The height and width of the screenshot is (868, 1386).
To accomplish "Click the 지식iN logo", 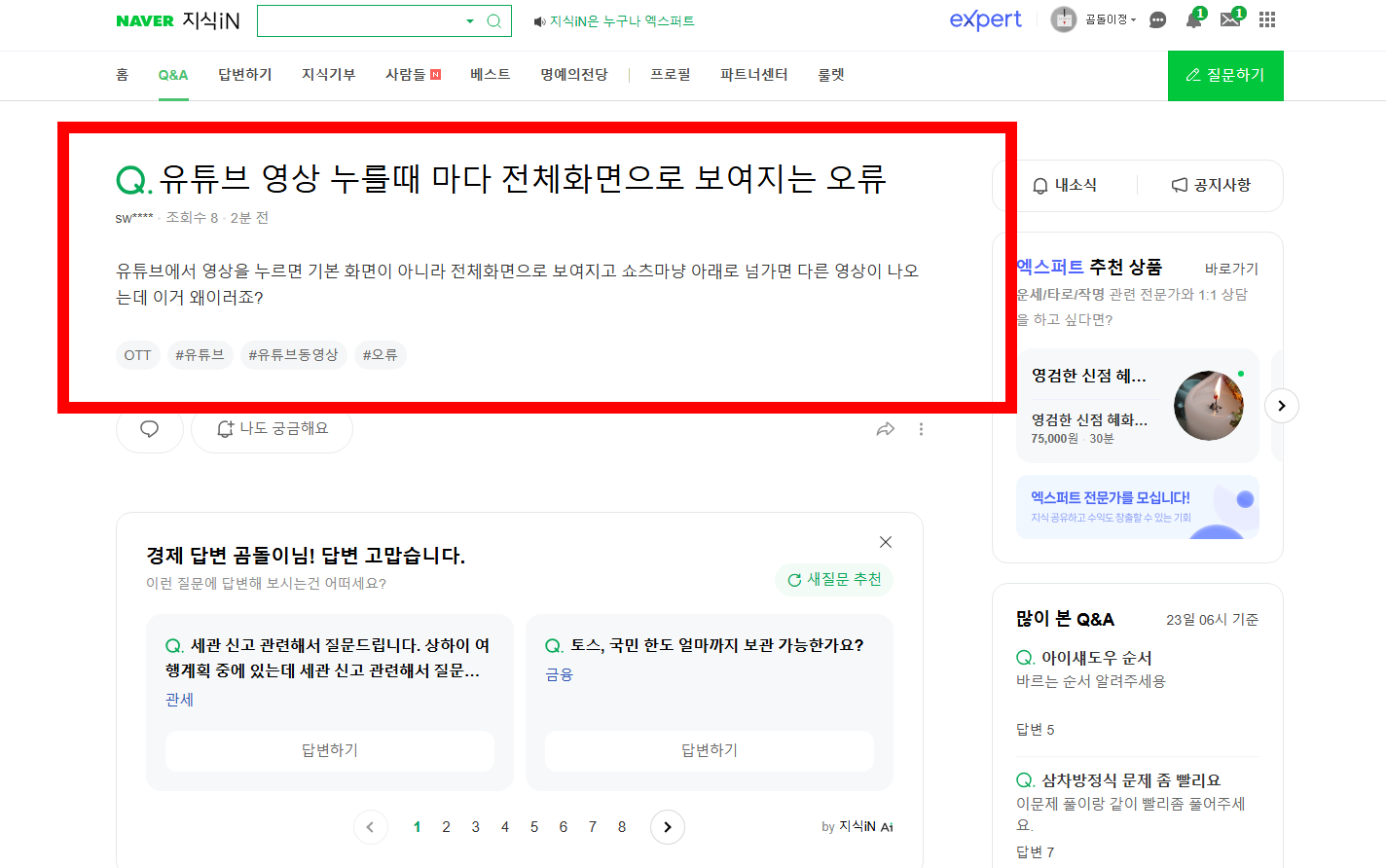I will pyautogui.click(x=211, y=20).
